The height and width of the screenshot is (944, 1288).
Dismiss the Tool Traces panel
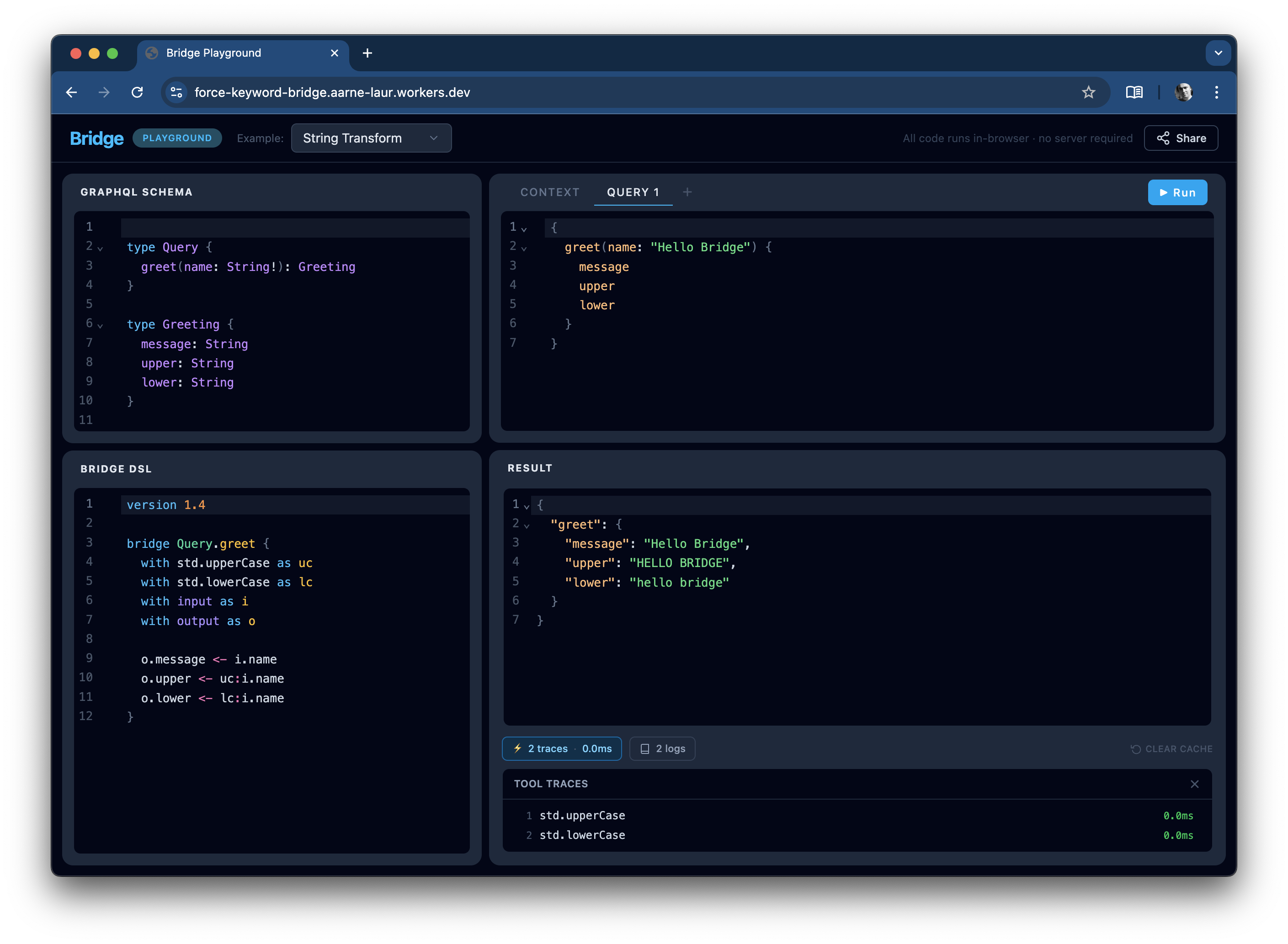(1195, 784)
